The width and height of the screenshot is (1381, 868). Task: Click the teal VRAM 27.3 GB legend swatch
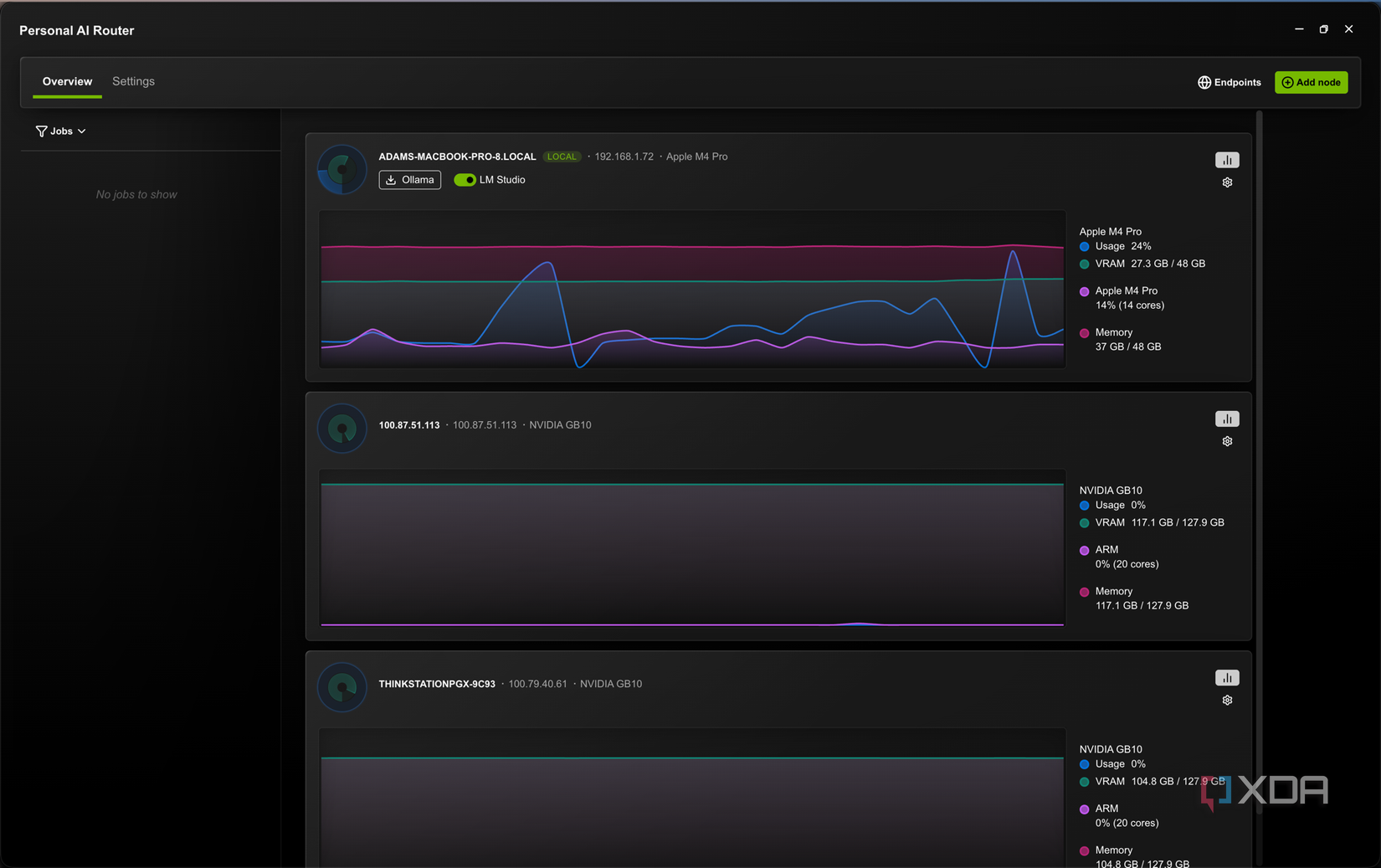tap(1085, 265)
